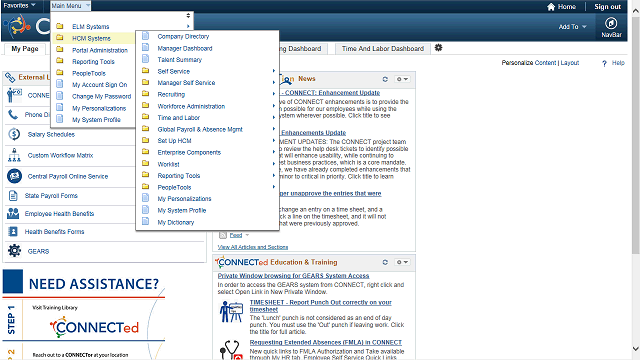The image size is (640, 360).
Task: Open the Favorites dropdown
Action: click(19, 5)
